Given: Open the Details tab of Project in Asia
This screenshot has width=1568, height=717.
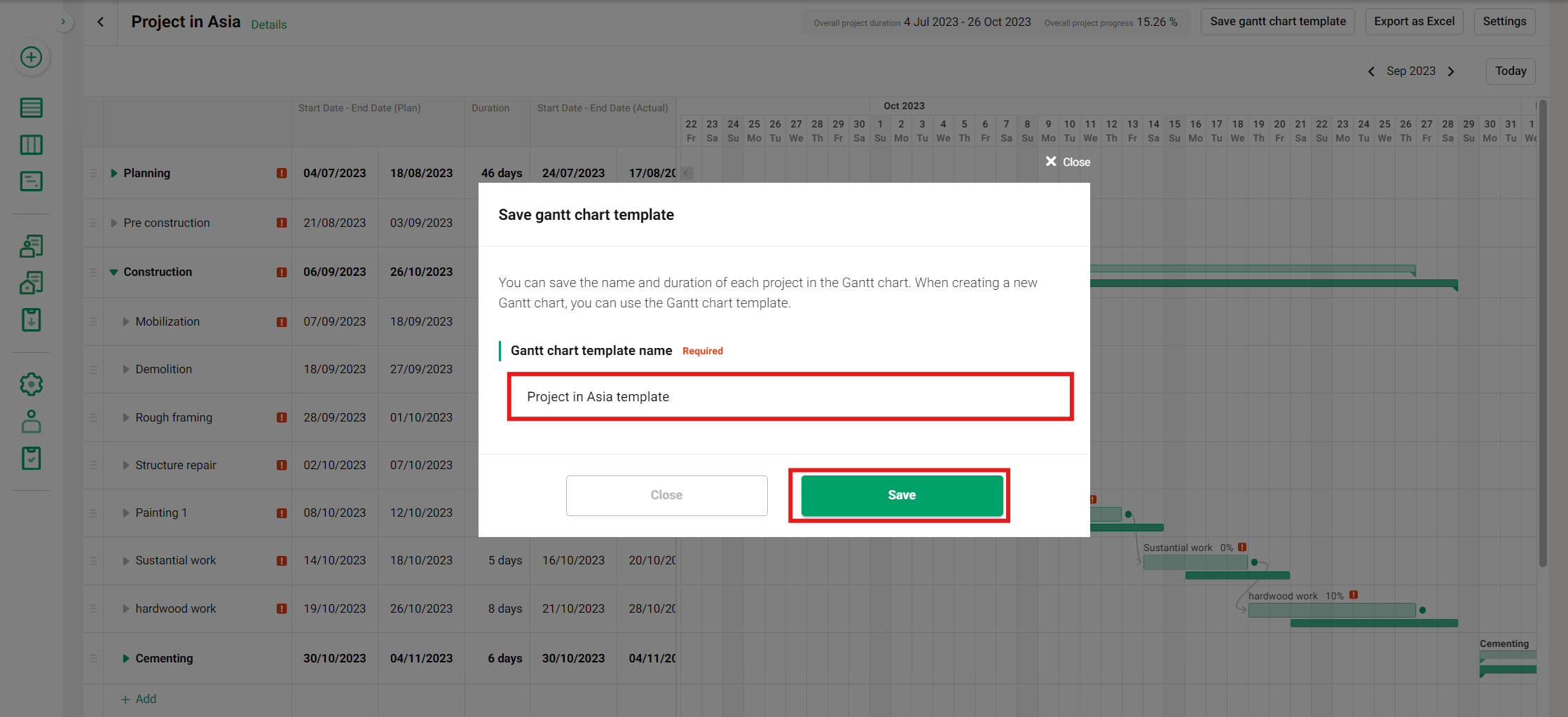Looking at the screenshot, I should coord(269,24).
